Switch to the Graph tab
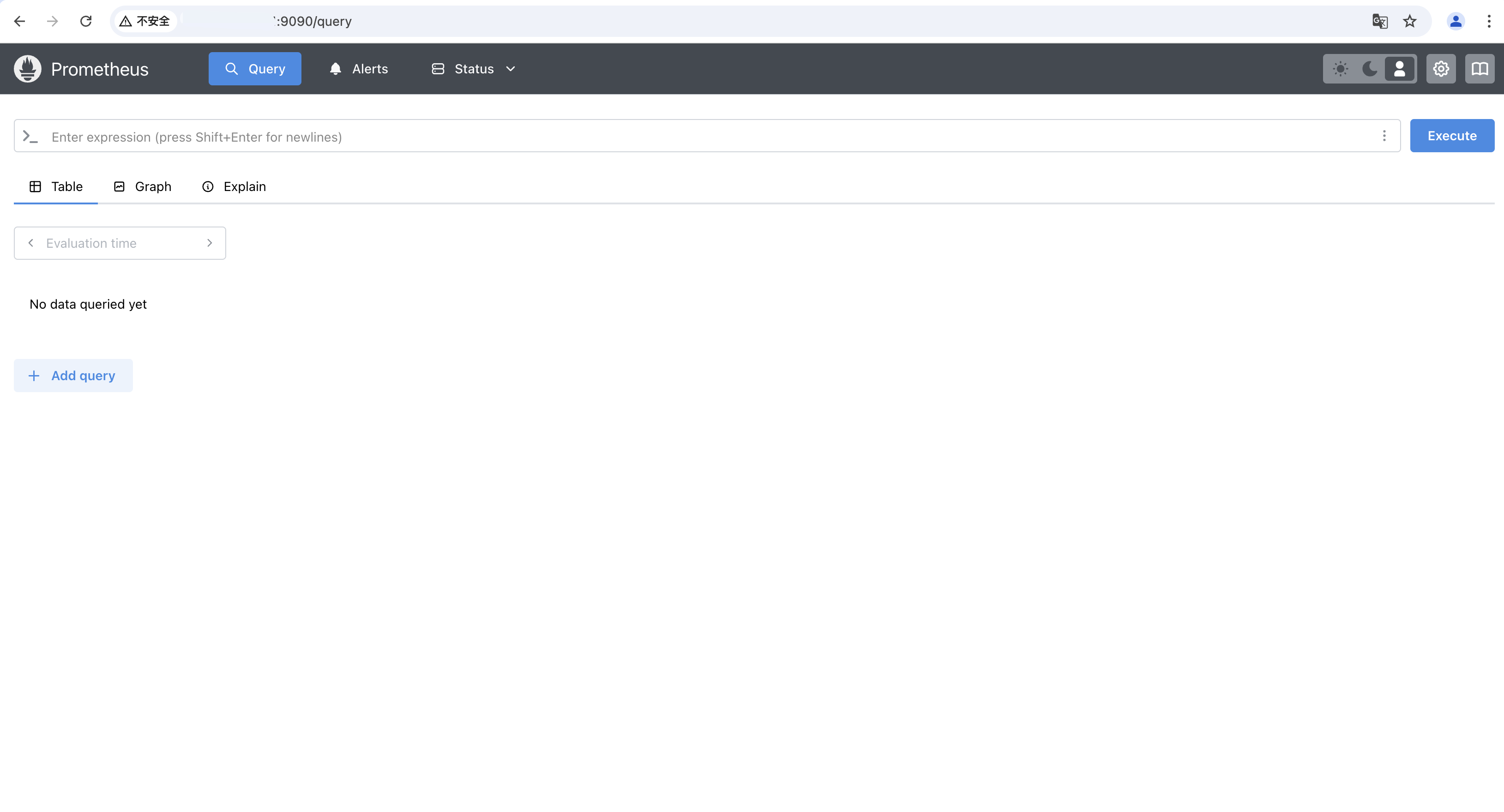1504x812 pixels. pos(143,187)
